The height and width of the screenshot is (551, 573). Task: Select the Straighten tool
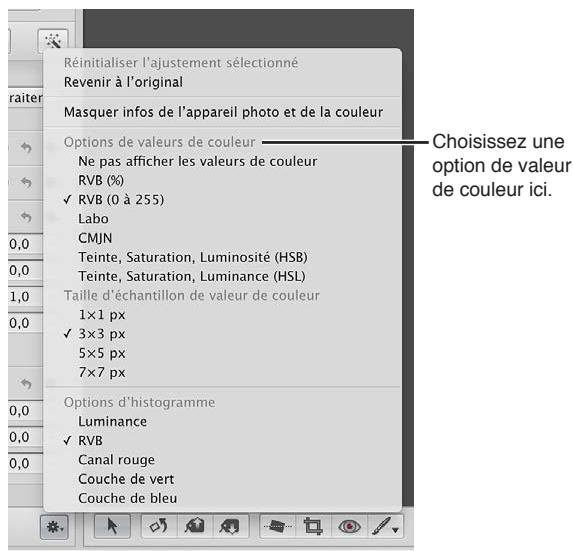(278, 526)
